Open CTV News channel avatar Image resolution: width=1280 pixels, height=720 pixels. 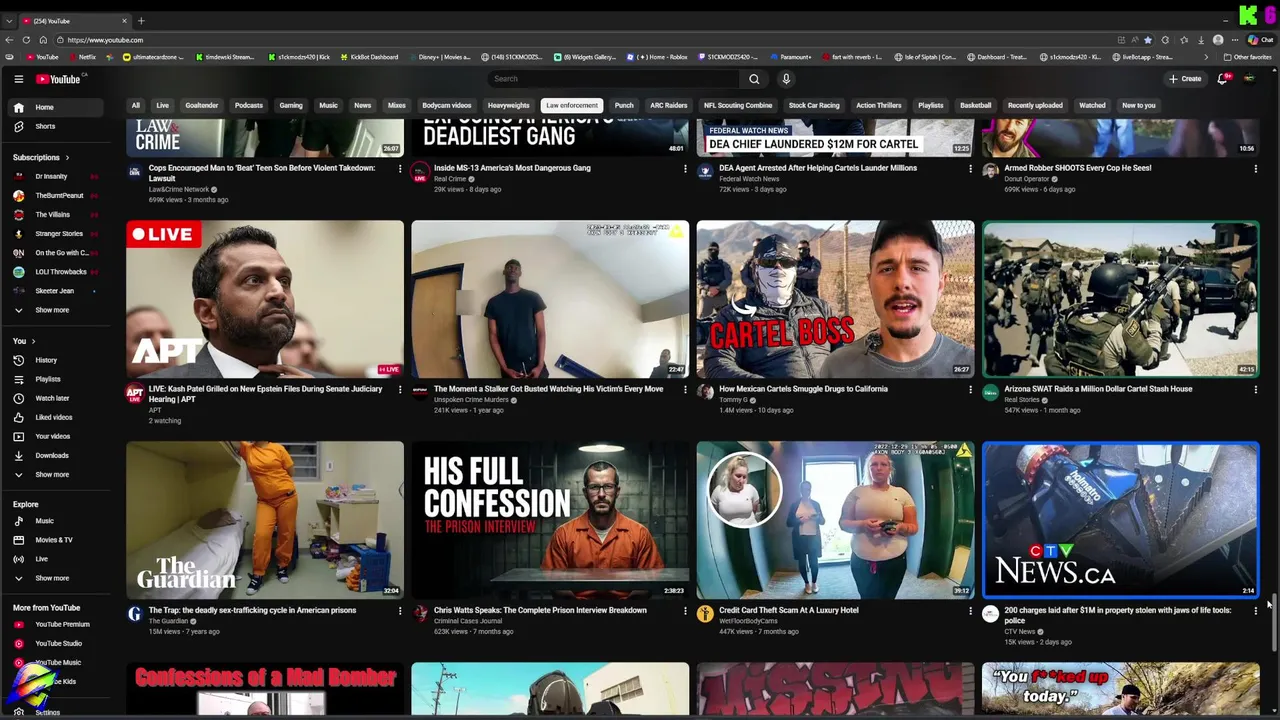click(990, 614)
